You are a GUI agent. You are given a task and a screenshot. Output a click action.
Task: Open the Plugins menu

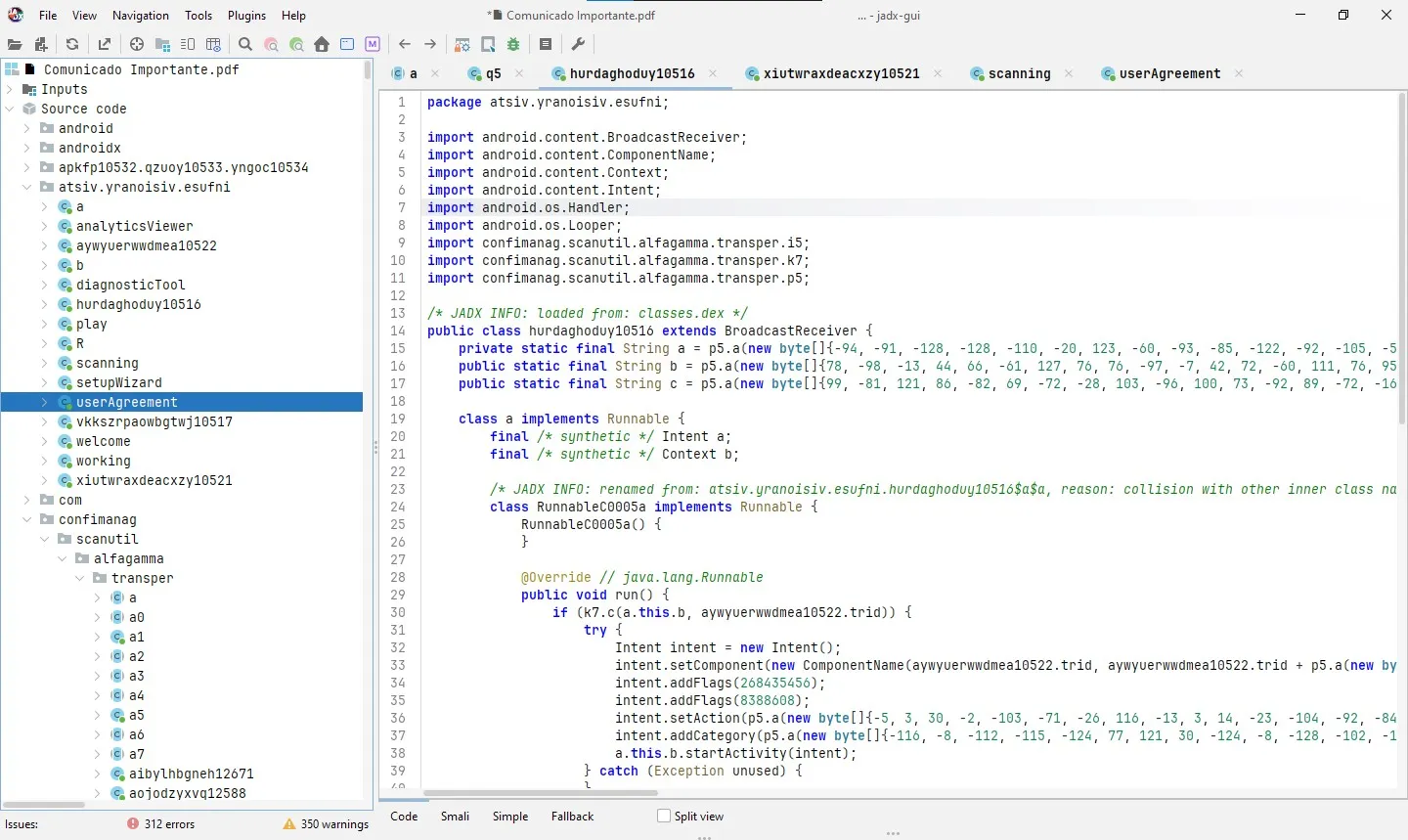click(246, 15)
